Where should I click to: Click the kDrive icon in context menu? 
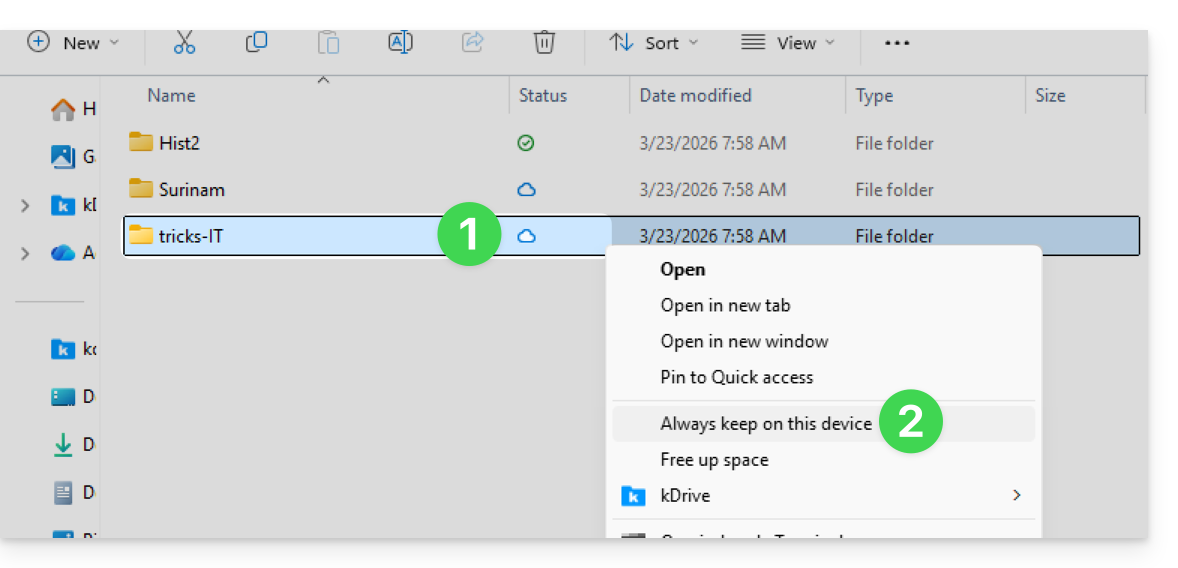click(x=633, y=496)
